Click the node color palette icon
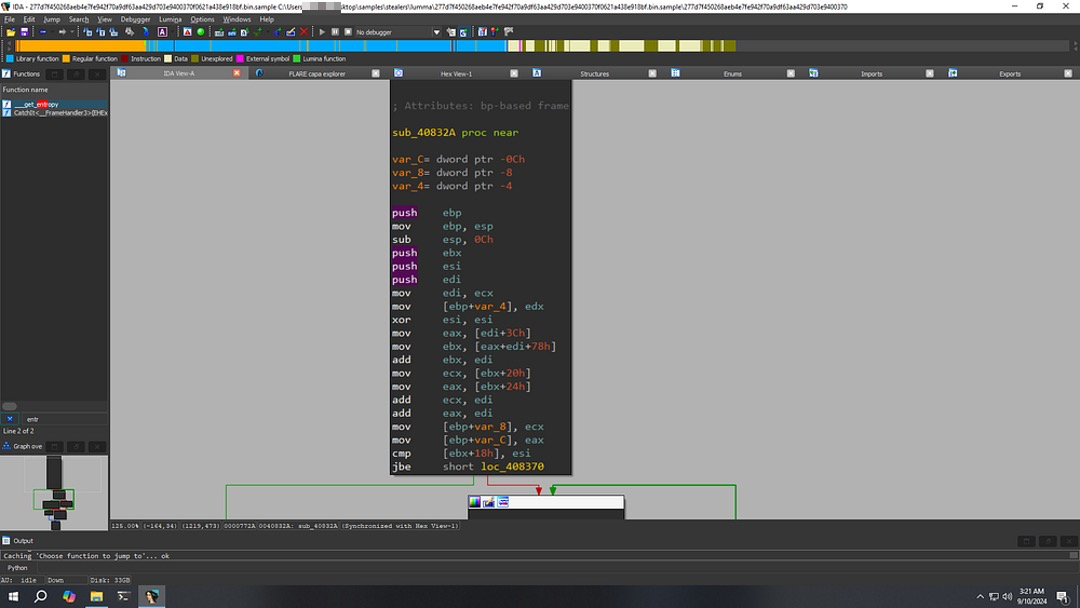The height and width of the screenshot is (608, 1080). click(474, 502)
